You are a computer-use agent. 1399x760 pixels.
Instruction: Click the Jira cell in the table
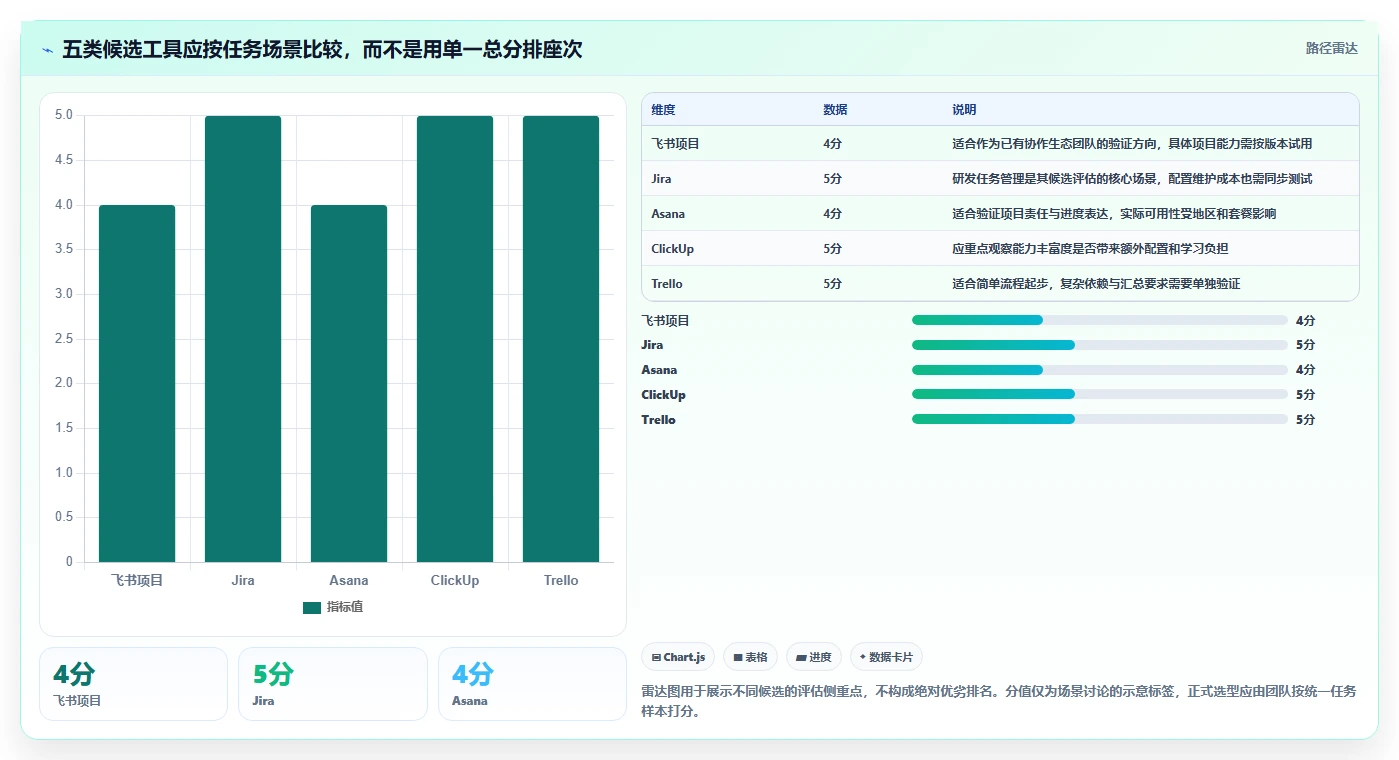pyautogui.click(x=661, y=179)
